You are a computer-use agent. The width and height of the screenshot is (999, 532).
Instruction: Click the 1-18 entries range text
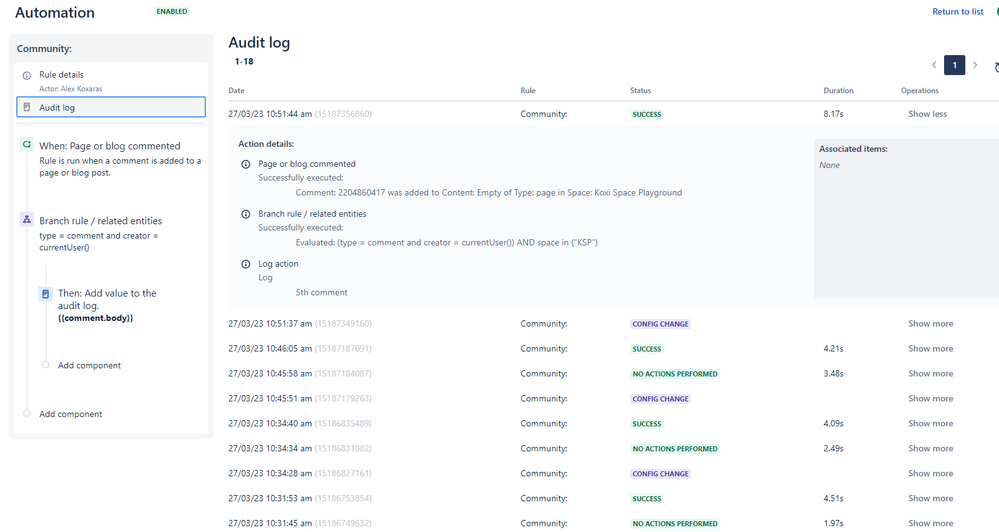[x=244, y=61]
